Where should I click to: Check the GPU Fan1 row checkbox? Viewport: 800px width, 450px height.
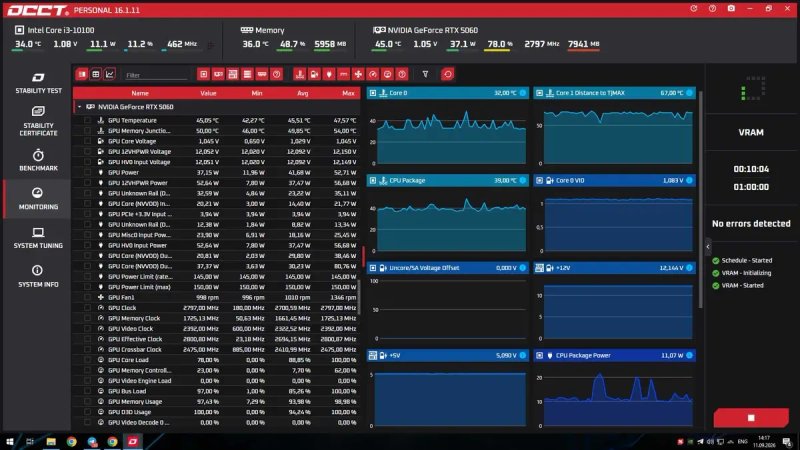point(87,297)
